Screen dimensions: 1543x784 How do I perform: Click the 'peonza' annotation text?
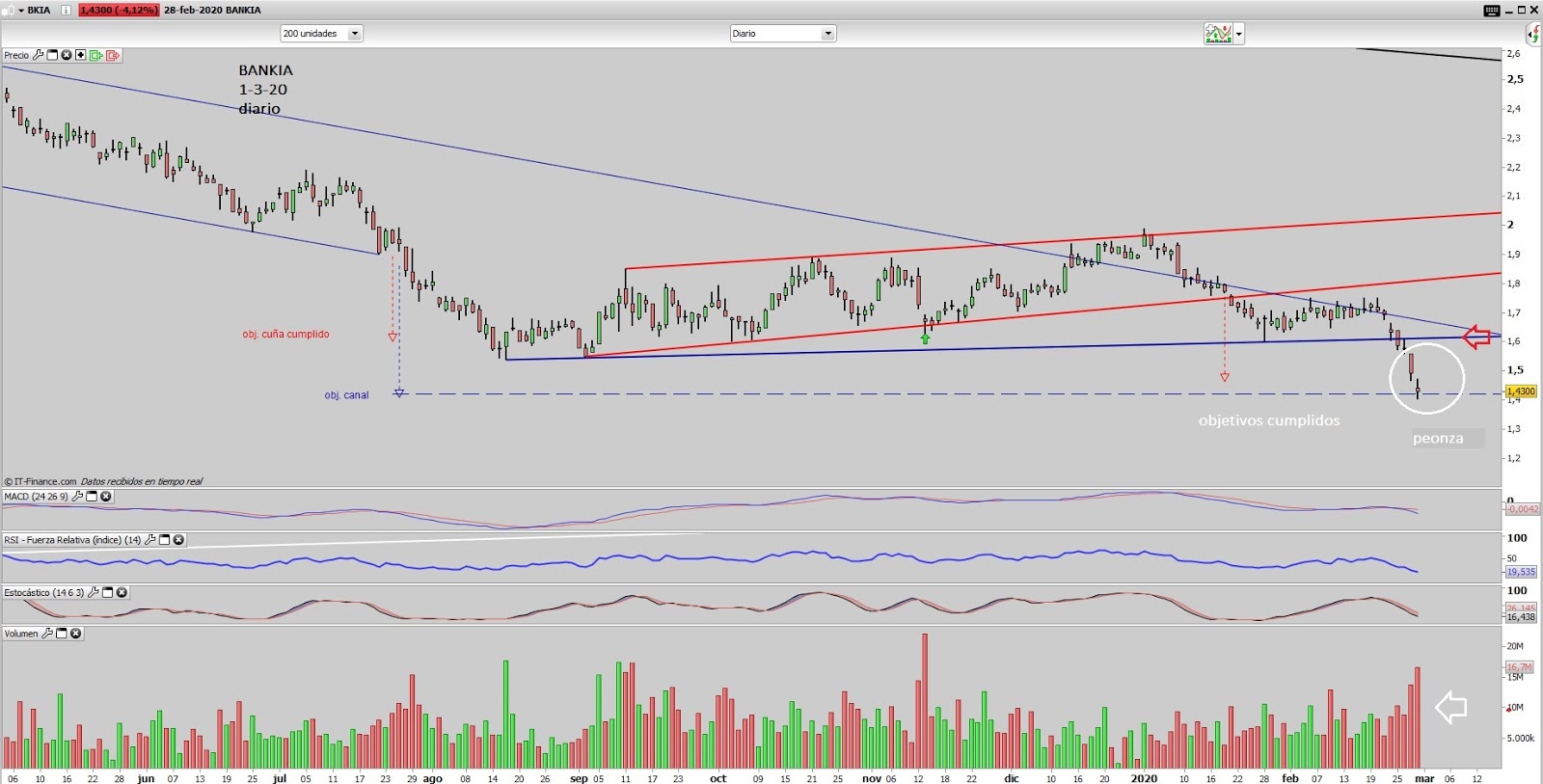1438,438
